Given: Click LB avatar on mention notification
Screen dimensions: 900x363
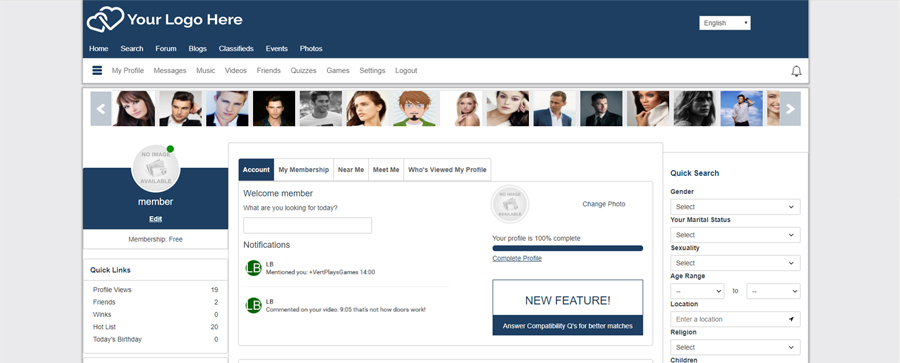Looking at the screenshot, I should pos(254,268).
